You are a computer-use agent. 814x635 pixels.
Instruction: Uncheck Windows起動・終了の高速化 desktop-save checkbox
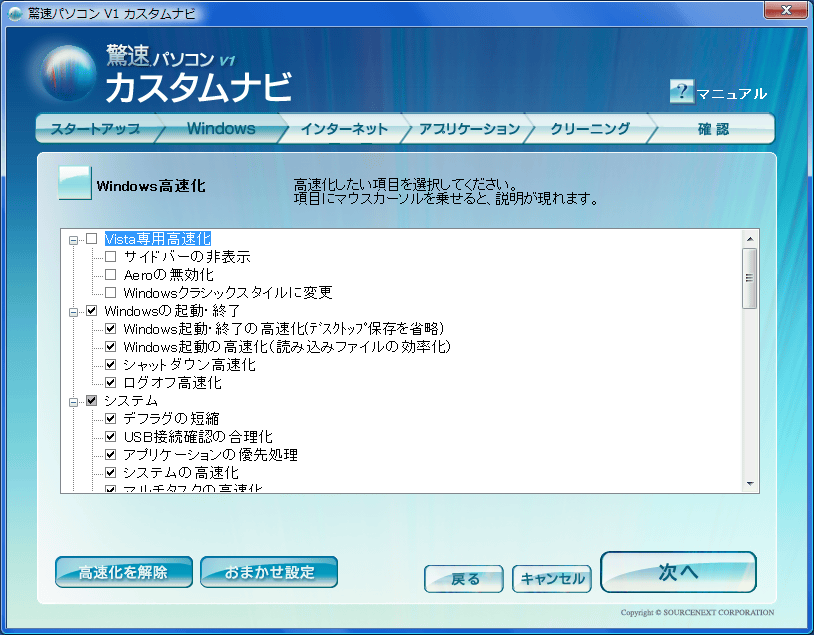[x=110, y=328]
